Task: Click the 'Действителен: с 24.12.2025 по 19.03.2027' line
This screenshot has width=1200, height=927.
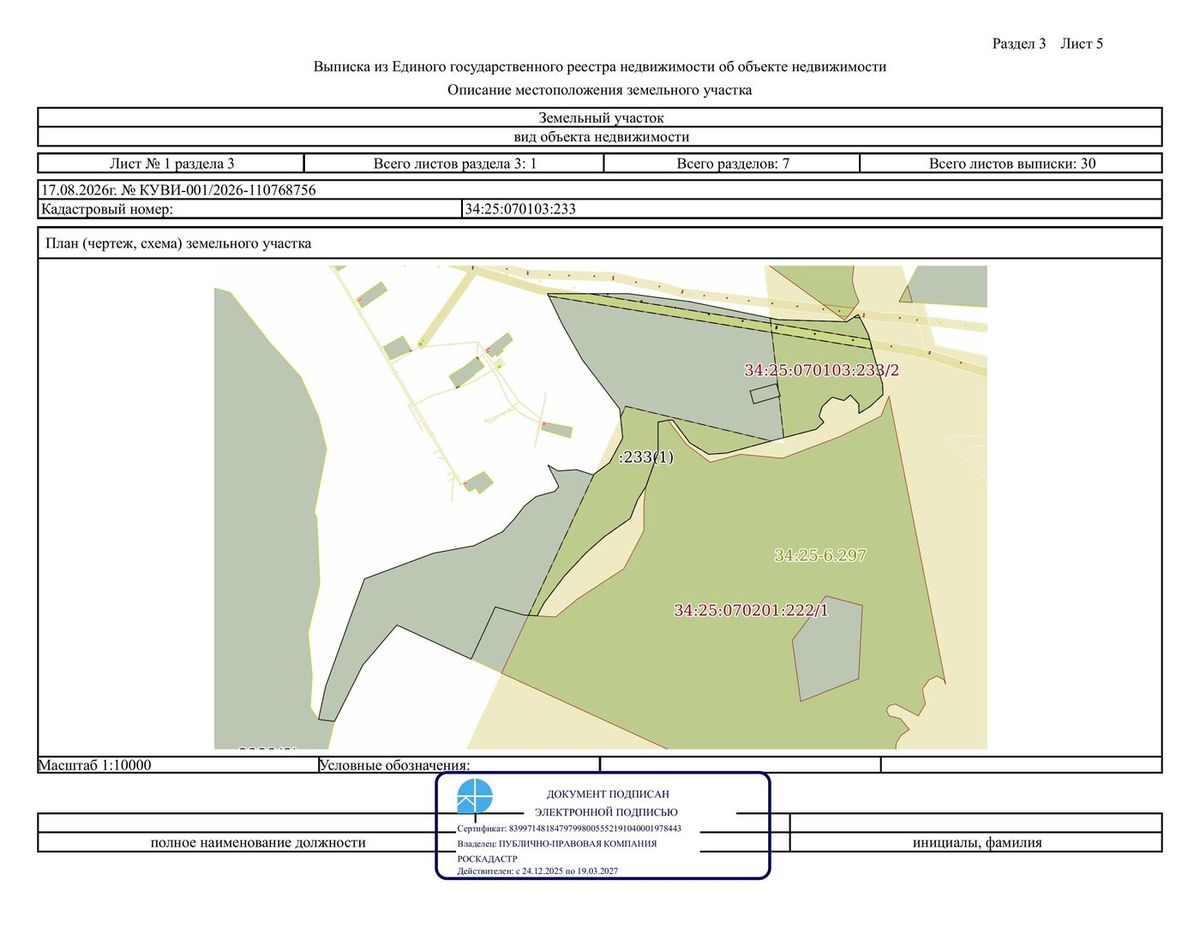Action: coord(538,872)
